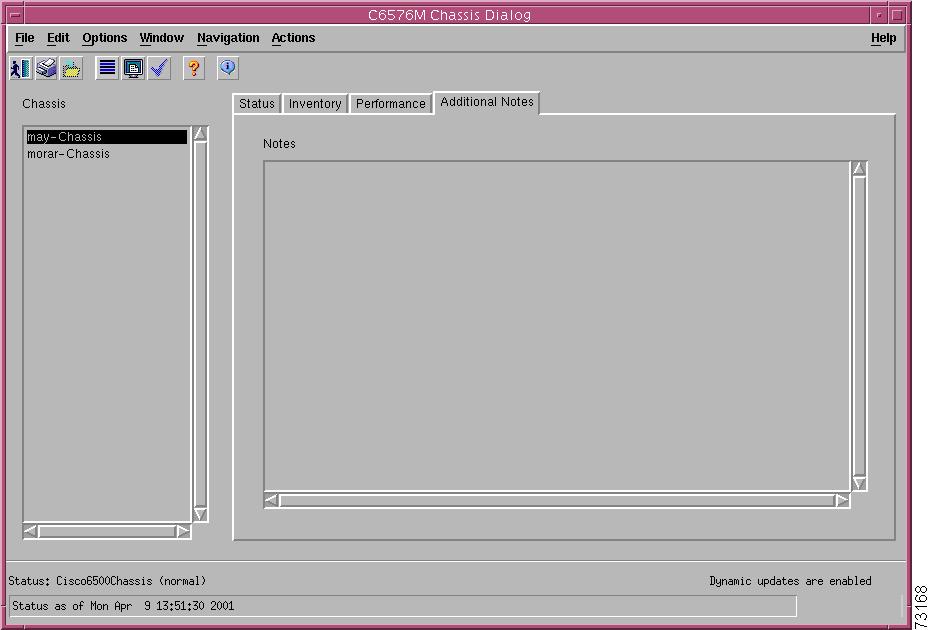The image size is (932, 630).
Task: Click the computer monitor toolbar icon
Action: point(133,68)
